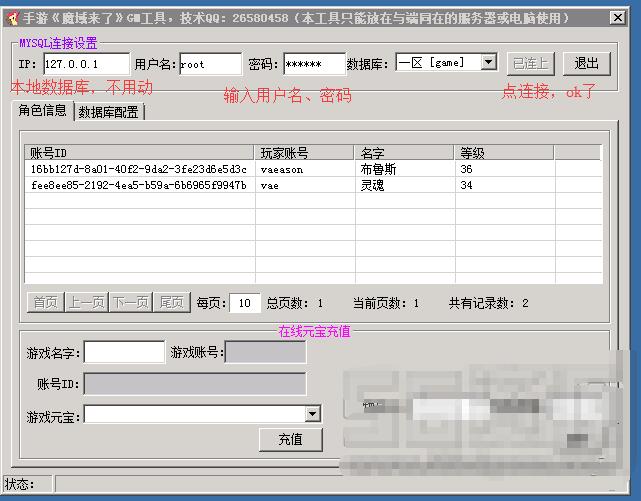Jump to last page with 尾页

pos(172,303)
